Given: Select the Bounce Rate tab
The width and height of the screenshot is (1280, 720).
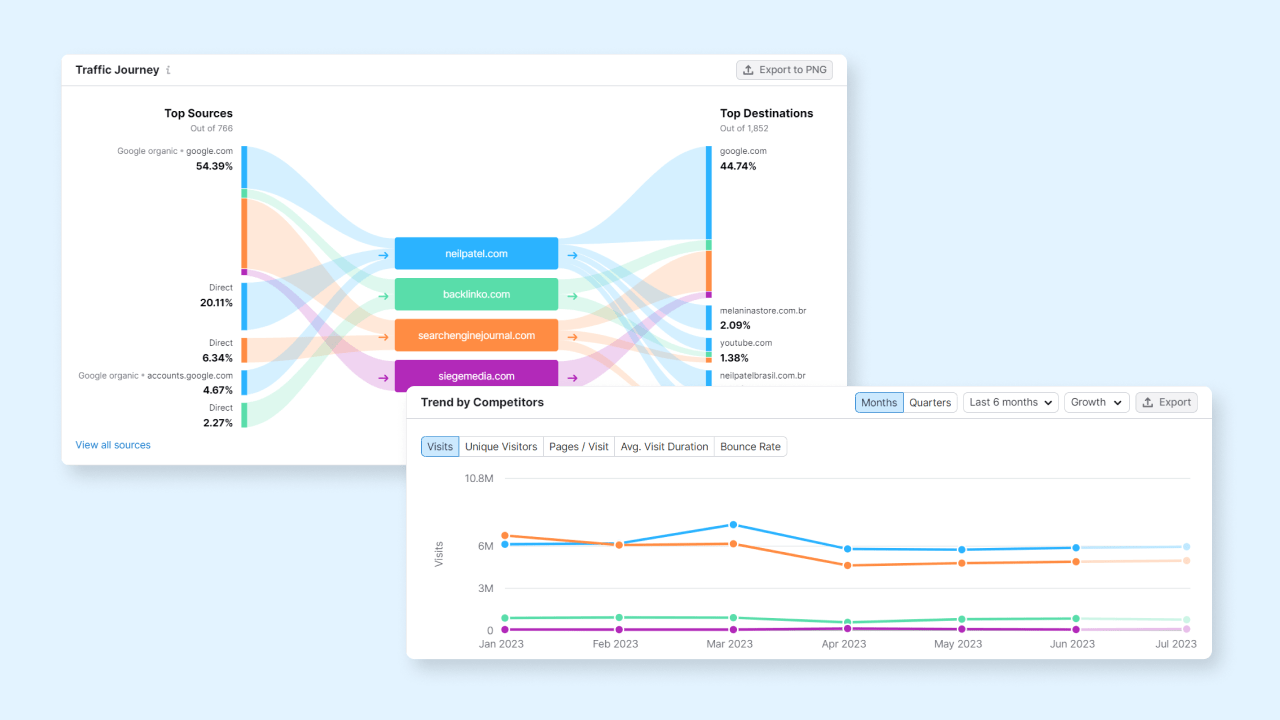Looking at the screenshot, I should [x=750, y=447].
